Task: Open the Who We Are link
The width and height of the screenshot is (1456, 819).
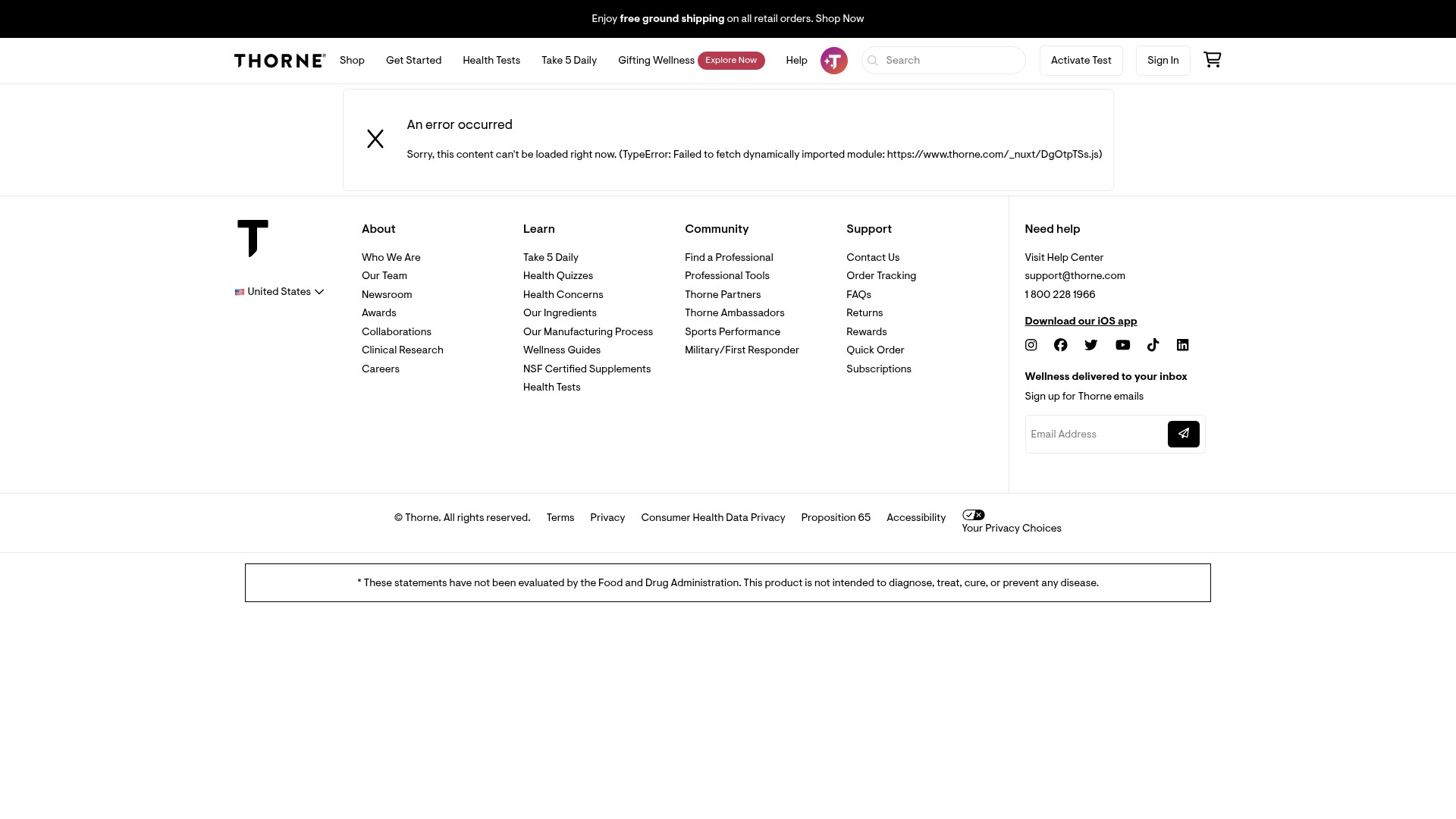Action: (391, 258)
